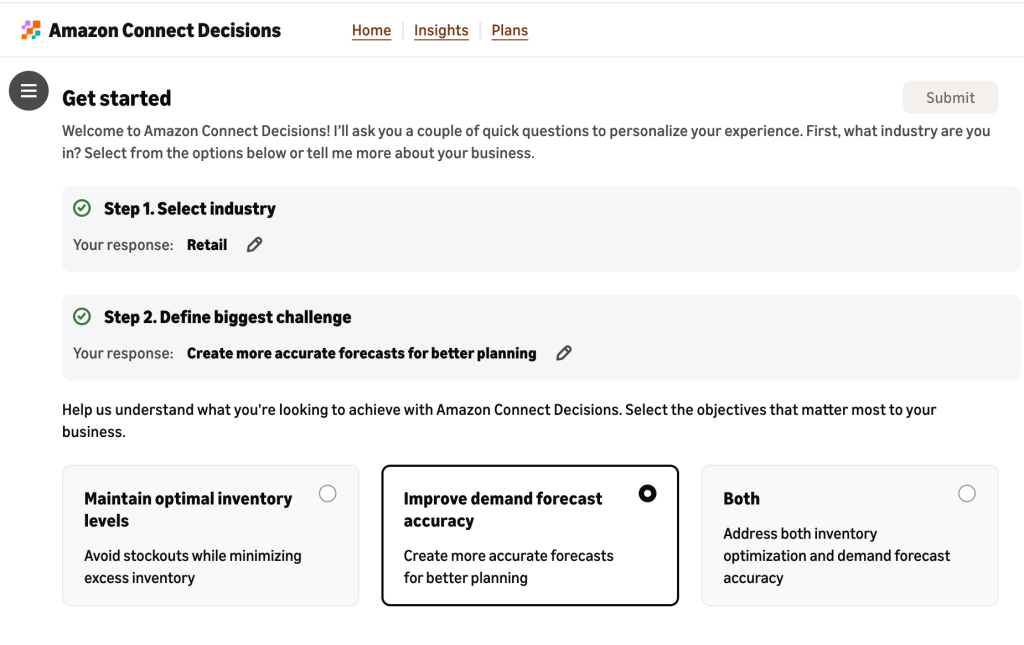Click the Step 1 green checkmark icon
The width and height of the screenshot is (1024, 645).
tap(82, 208)
